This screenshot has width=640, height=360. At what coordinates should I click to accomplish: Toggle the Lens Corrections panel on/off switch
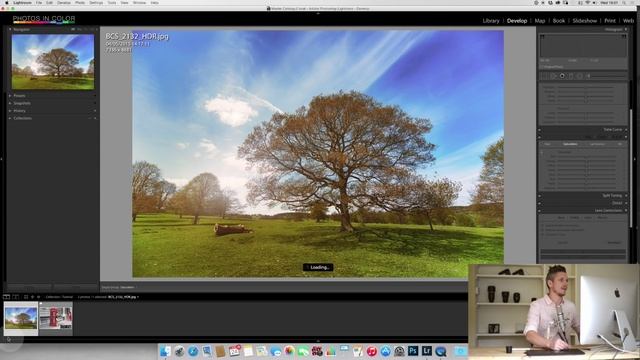tap(540, 211)
